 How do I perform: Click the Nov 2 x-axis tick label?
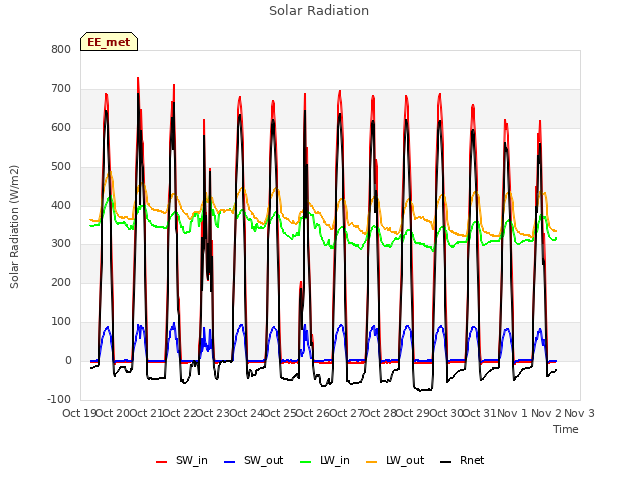point(546,413)
